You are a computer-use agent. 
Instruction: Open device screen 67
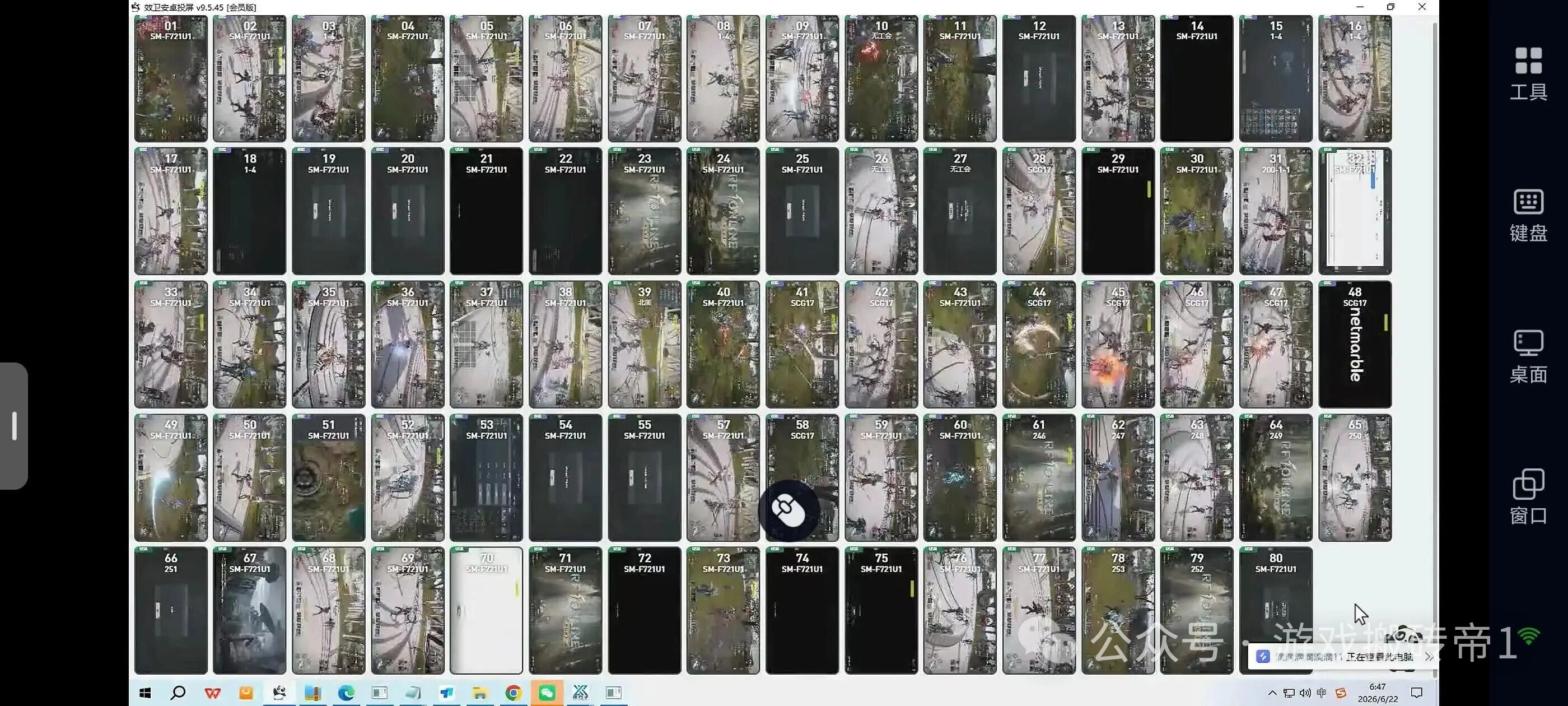click(x=250, y=610)
